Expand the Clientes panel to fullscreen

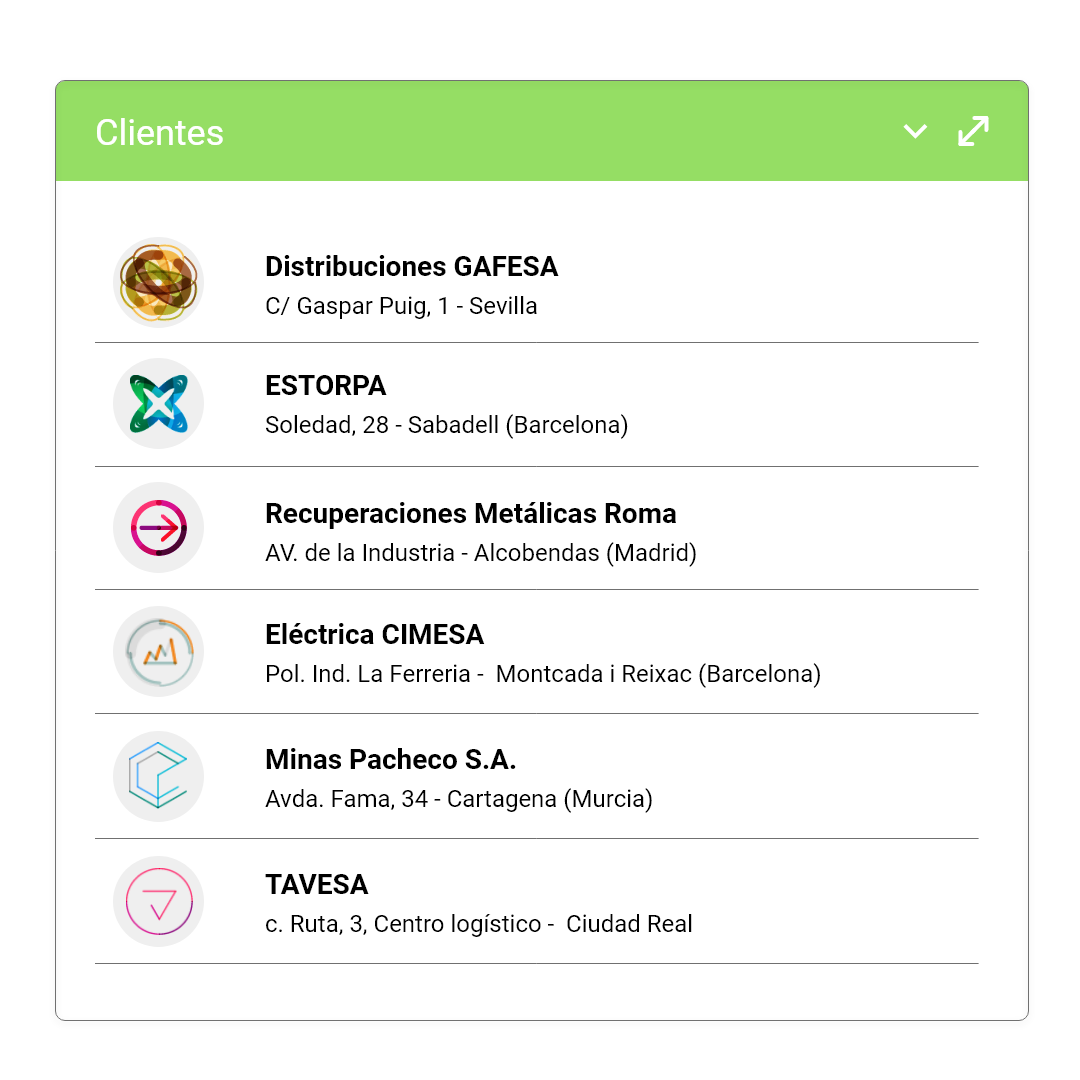973,131
